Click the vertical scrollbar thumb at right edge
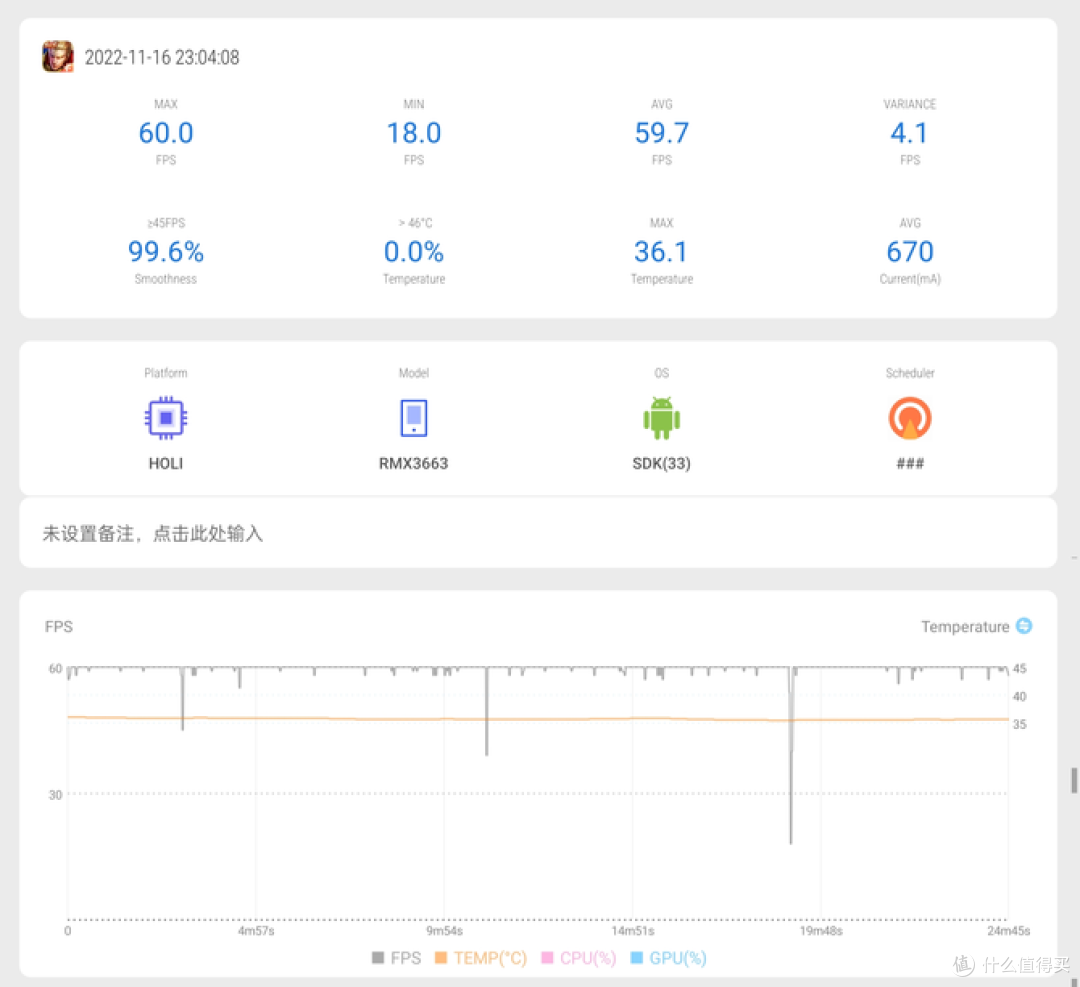 [1074, 780]
